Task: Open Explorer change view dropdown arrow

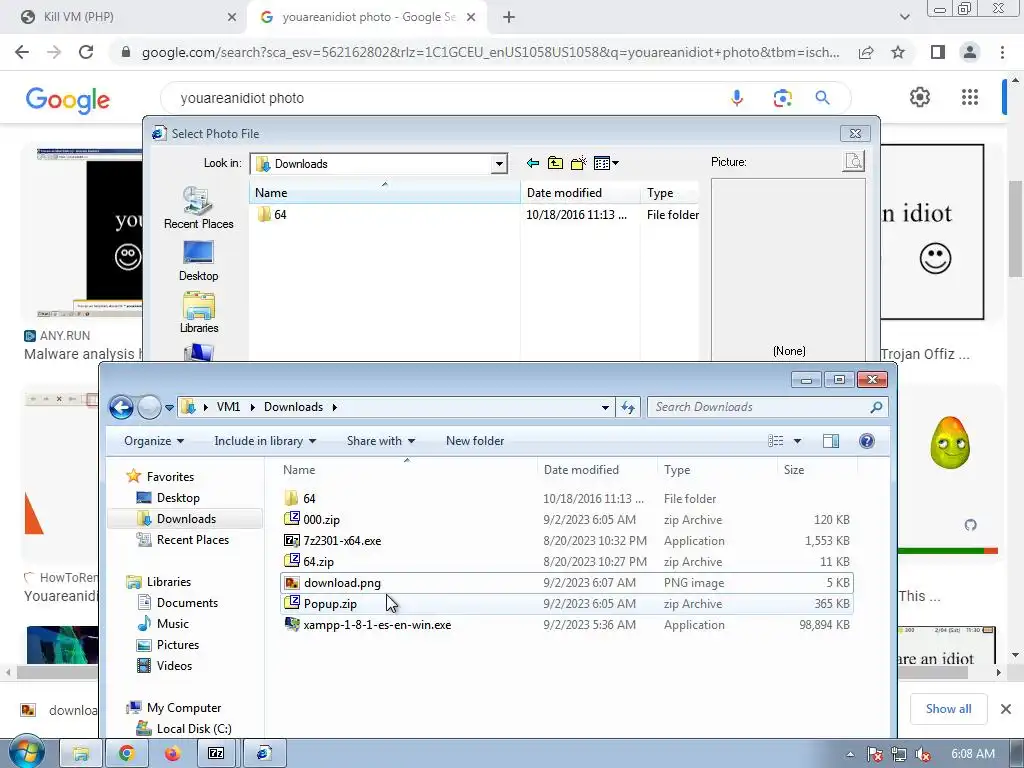Action: (797, 441)
